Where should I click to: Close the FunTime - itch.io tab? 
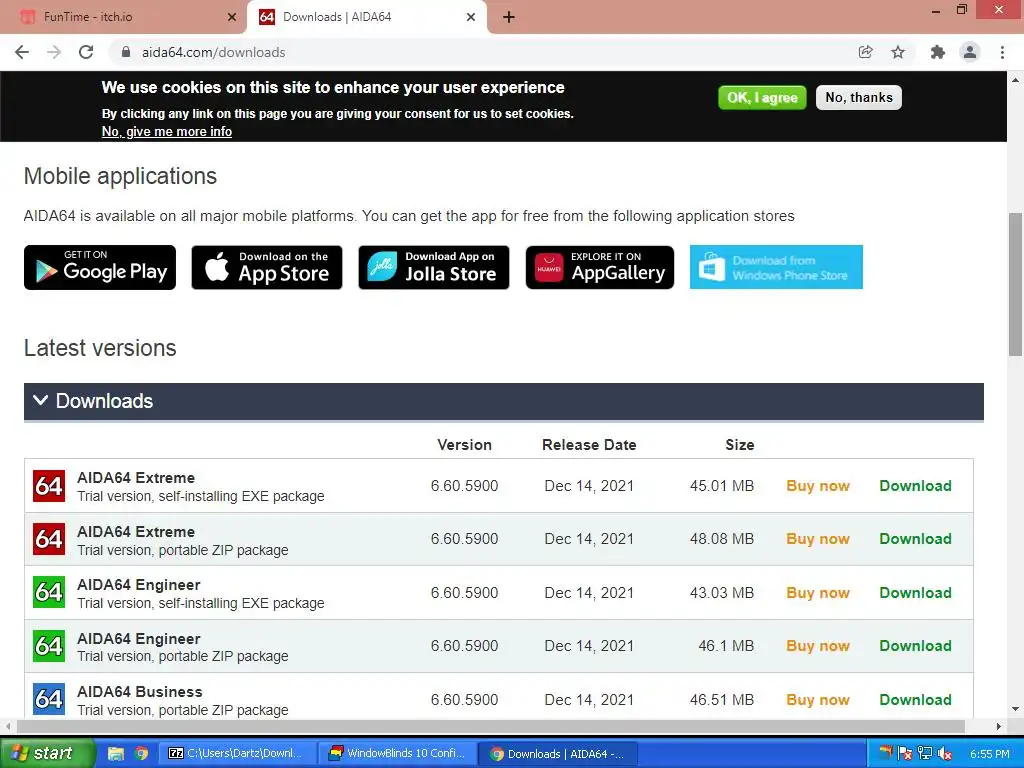click(x=232, y=18)
